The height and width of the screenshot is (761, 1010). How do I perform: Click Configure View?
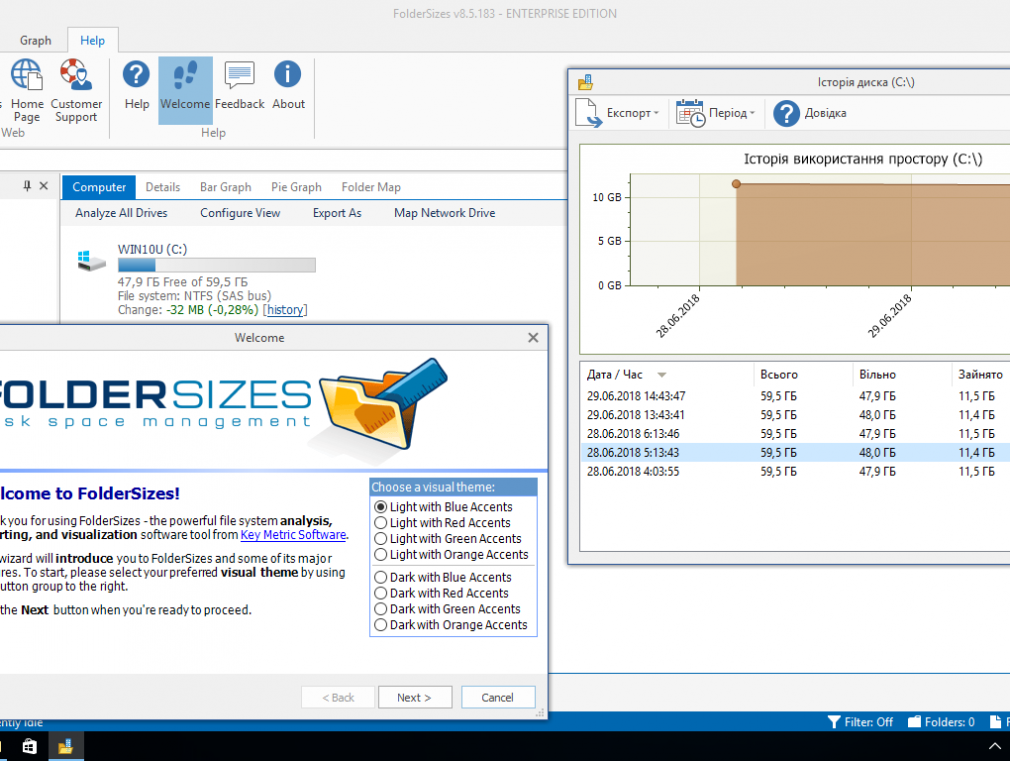point(240,213)
